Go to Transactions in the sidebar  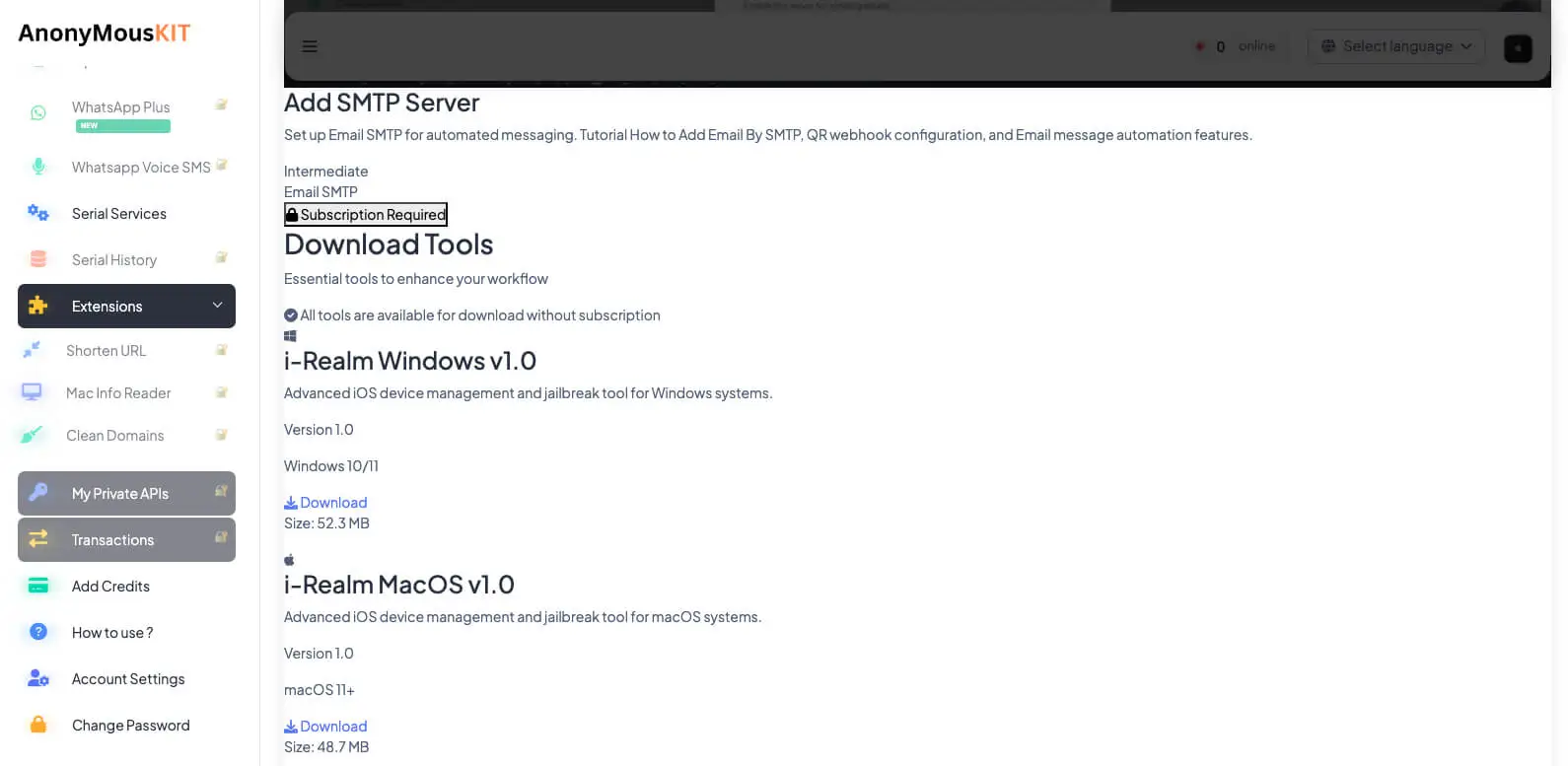coord(126,539)
